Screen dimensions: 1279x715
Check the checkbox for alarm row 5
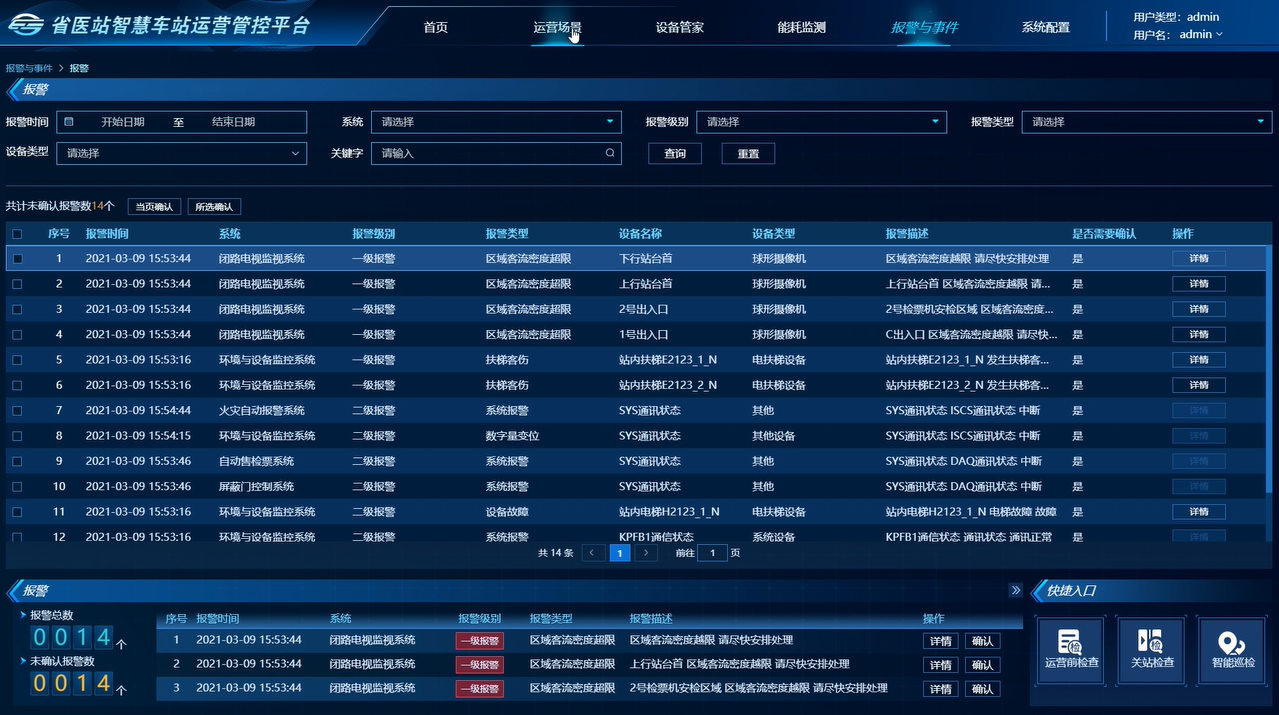(x=17, y=360)
